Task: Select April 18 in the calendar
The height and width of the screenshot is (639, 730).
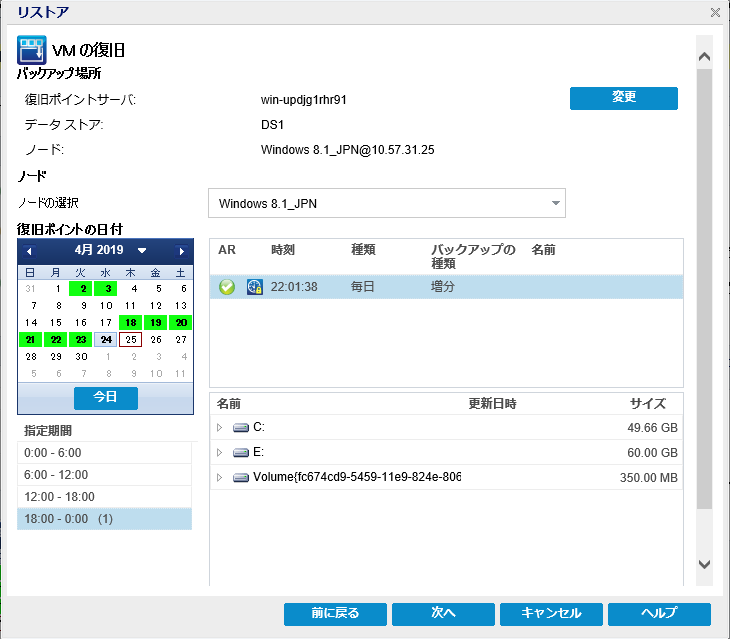Action: pos(130,323)
